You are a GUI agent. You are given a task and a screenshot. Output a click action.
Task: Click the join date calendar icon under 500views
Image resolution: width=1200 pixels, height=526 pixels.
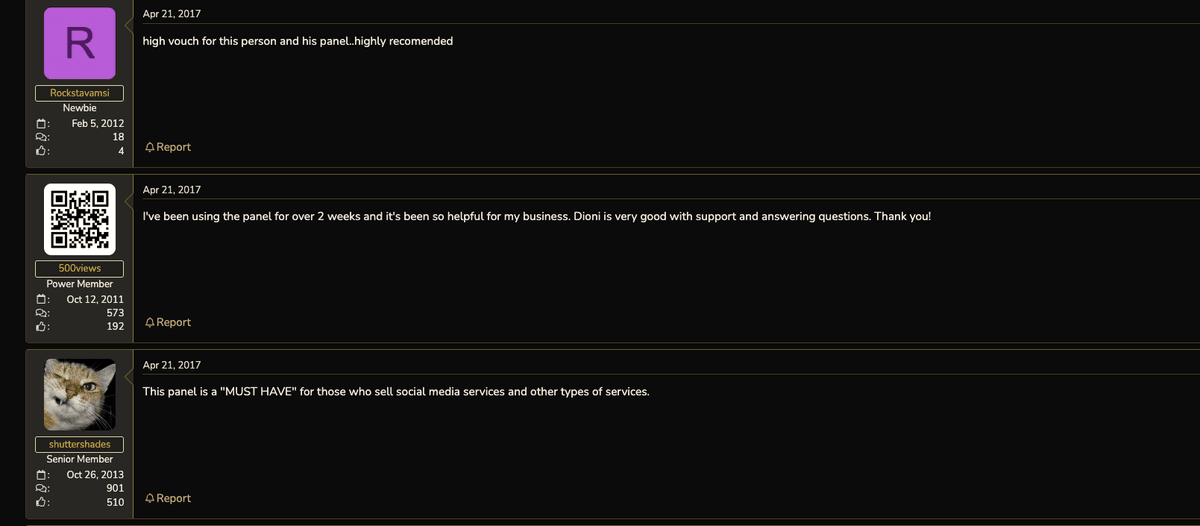(42, 299)
